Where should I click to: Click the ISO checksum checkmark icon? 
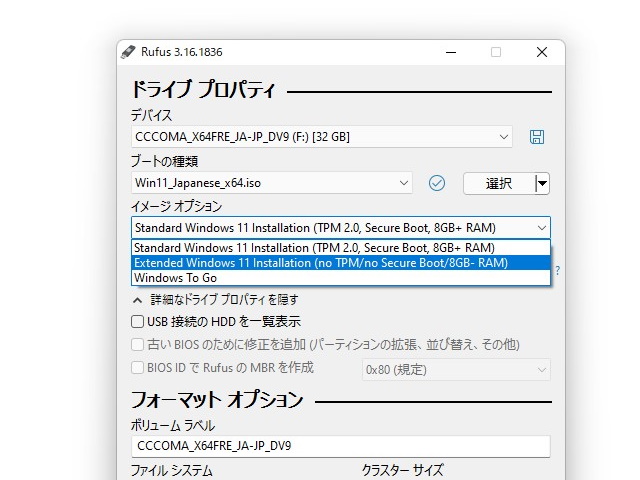pyautogui.click(x=436, y=183)
